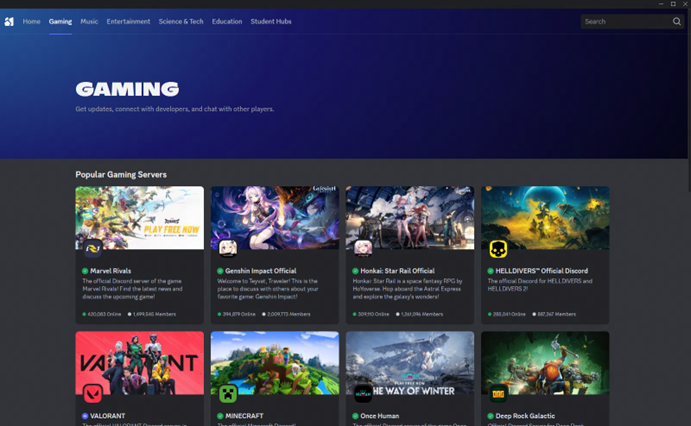
Task: Click Deep Rock Galactic verified badge
Action: pos(490,416)
